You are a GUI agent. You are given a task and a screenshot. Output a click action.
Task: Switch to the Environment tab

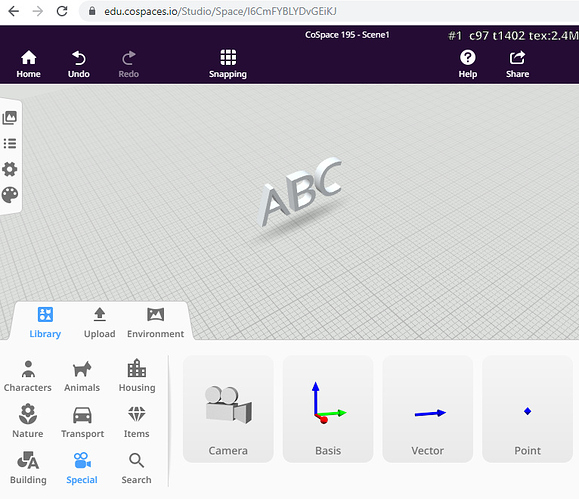155,323
